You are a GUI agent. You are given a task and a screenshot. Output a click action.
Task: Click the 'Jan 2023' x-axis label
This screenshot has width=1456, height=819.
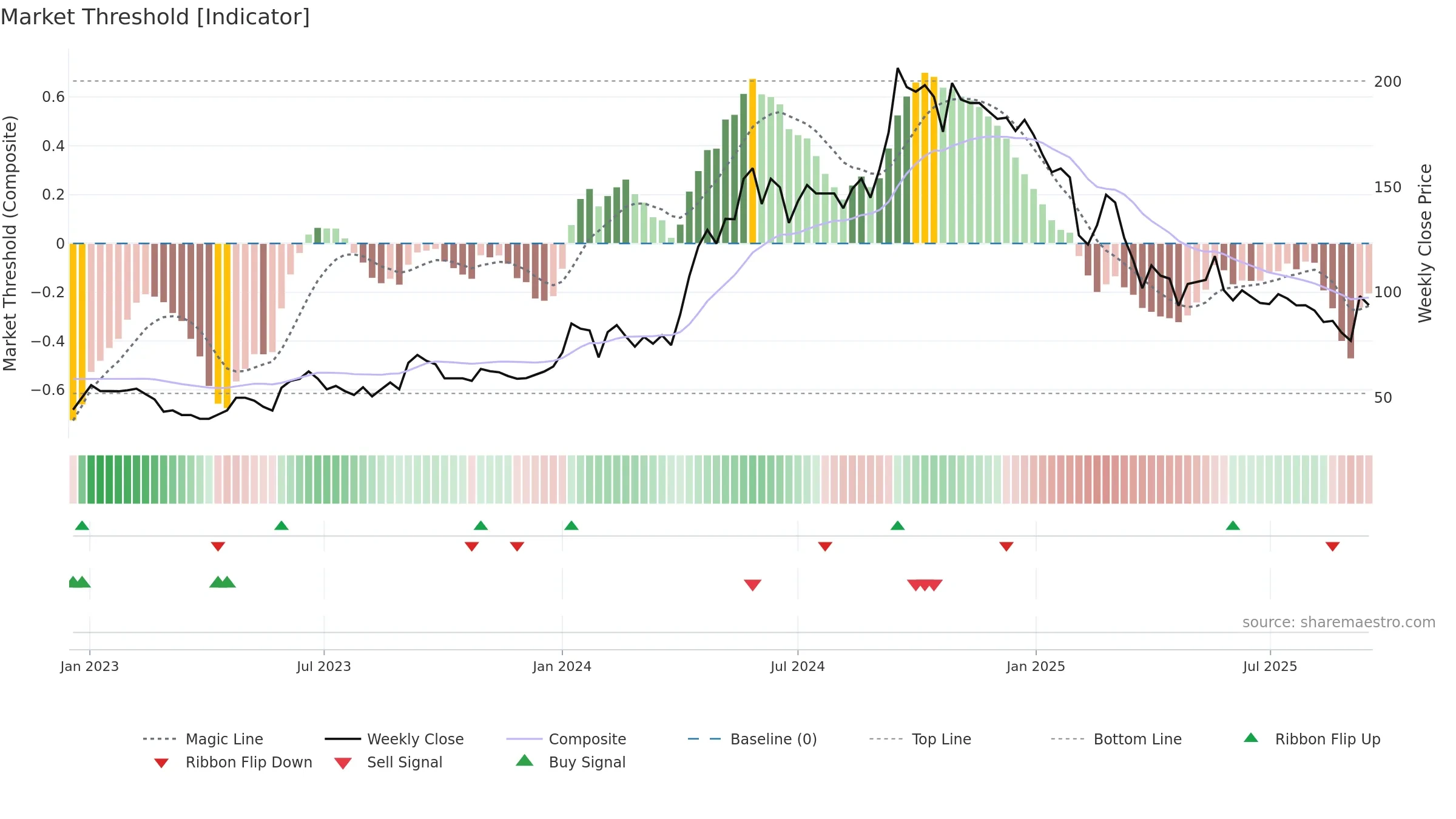[x=90, y=667]
